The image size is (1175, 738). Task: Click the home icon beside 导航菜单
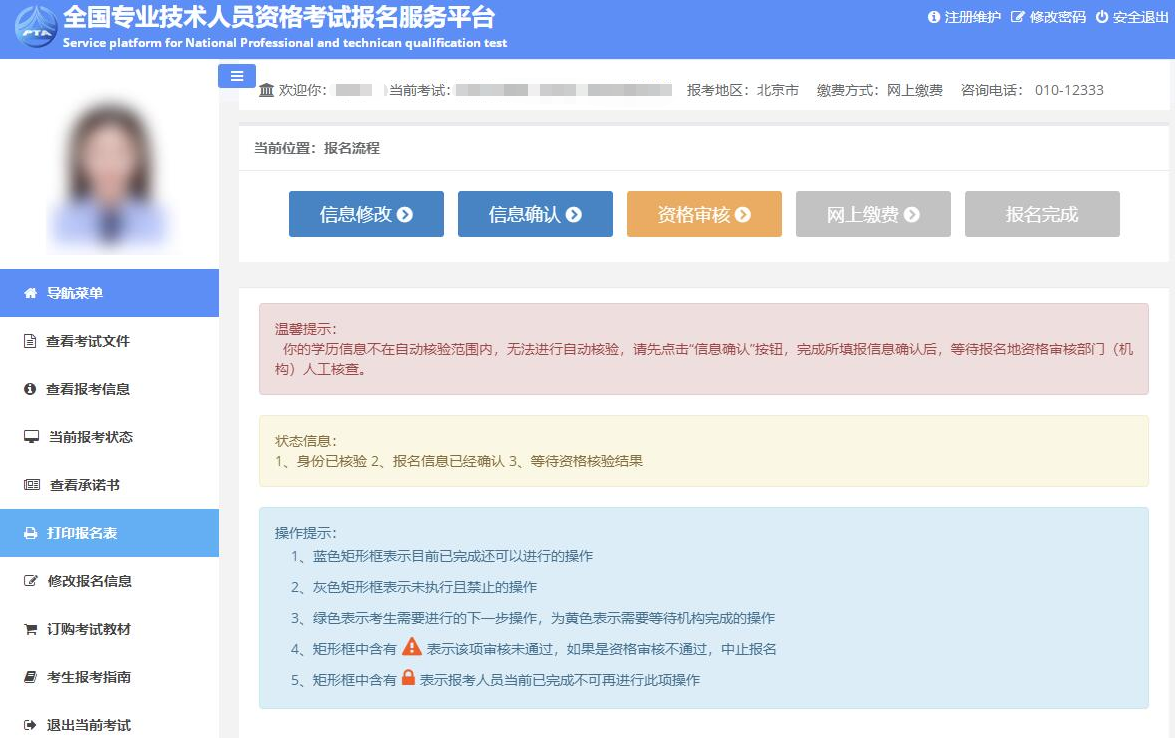(x=30, y=293)
